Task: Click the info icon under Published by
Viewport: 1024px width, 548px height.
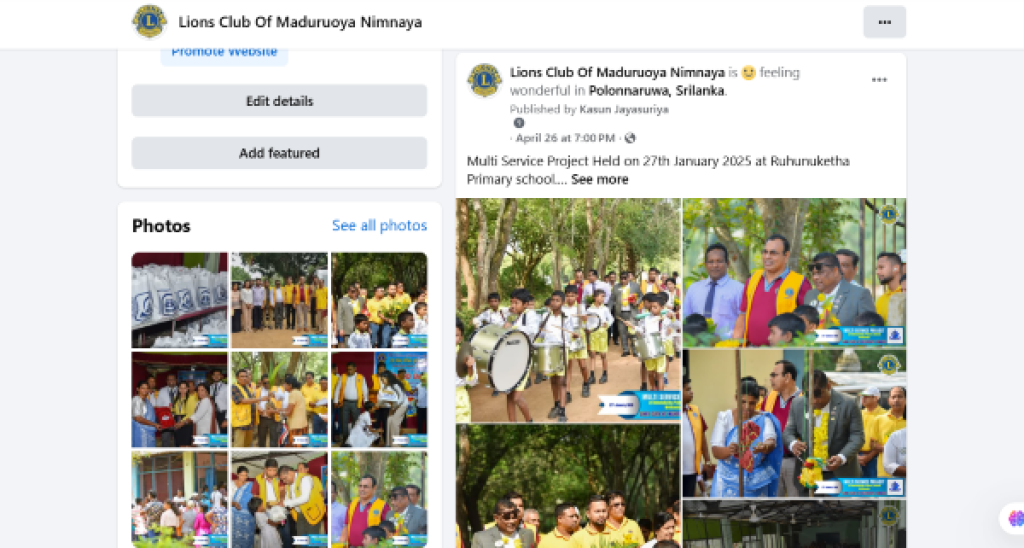Action: pos(519,123)
